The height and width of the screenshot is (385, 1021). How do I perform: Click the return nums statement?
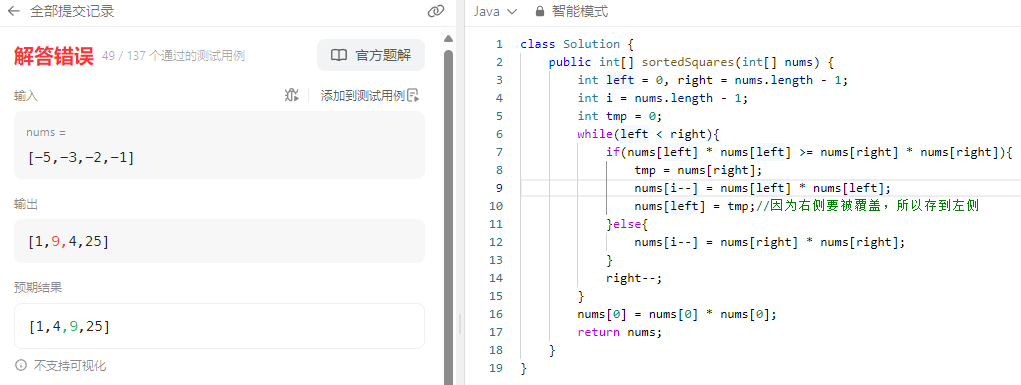tap(619, 332)
